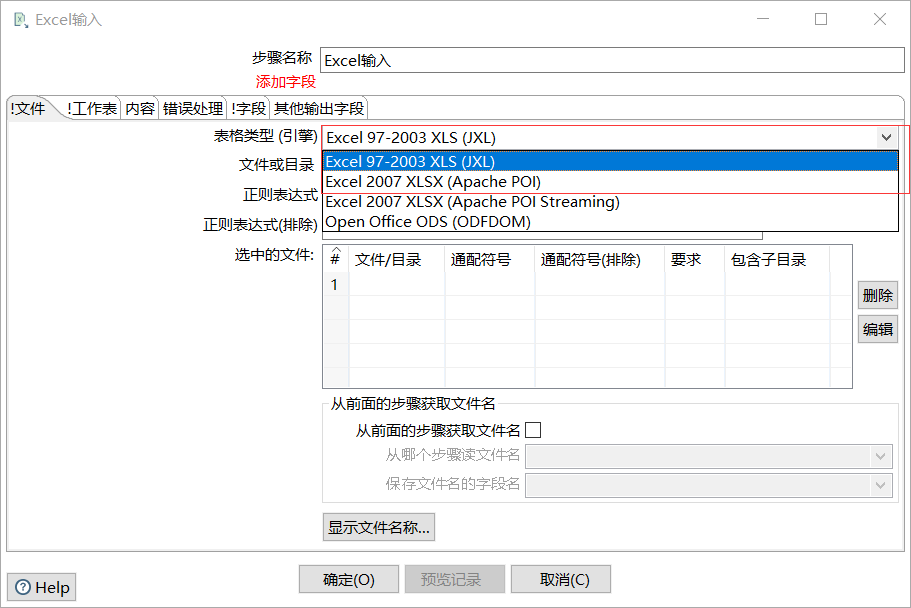This screenshot has width=911, height=608.
Task: Open the 其他输出字段 tab
Action: pos(319,109)
